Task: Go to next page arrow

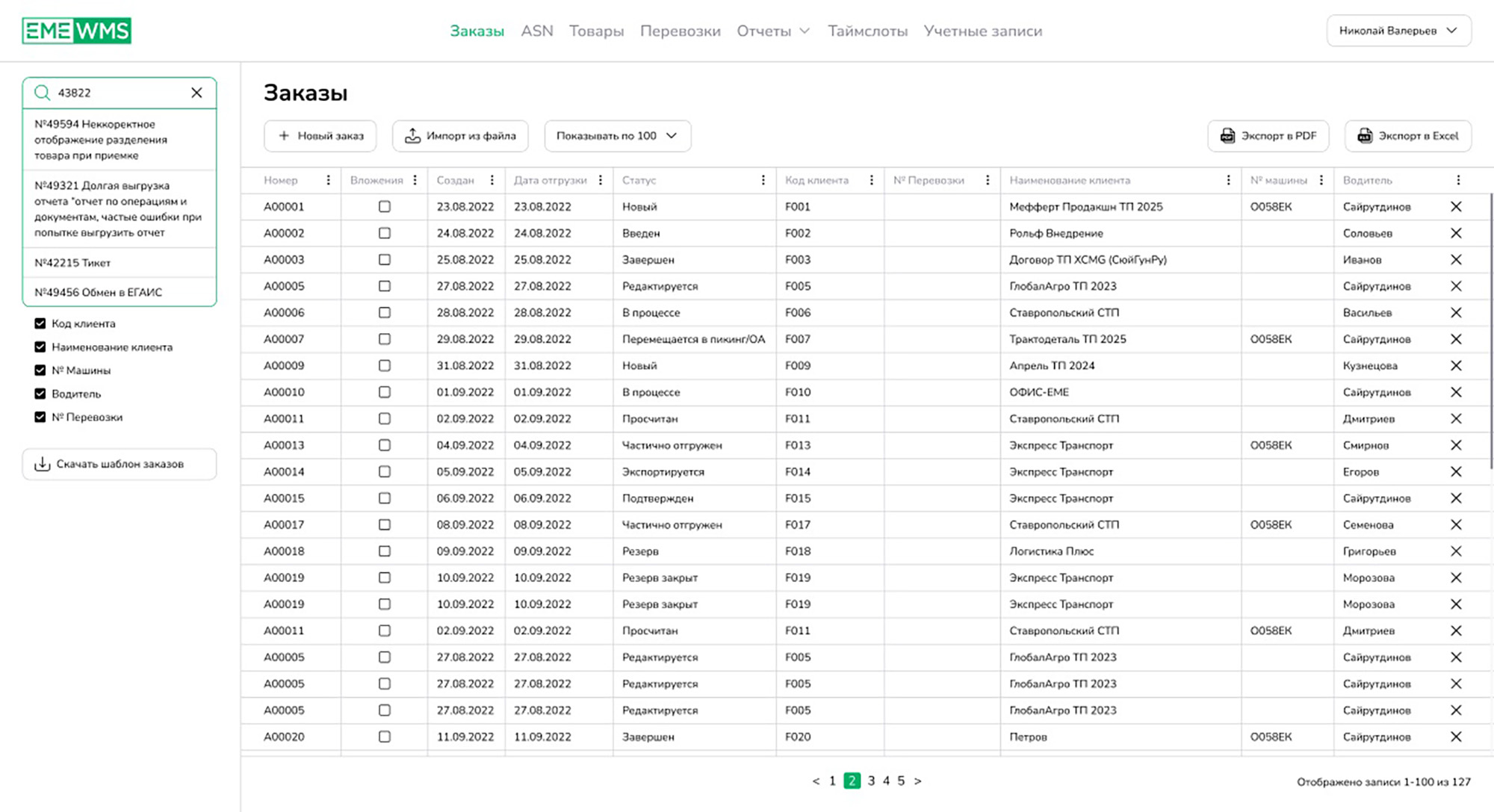Action: click(918, 781)
